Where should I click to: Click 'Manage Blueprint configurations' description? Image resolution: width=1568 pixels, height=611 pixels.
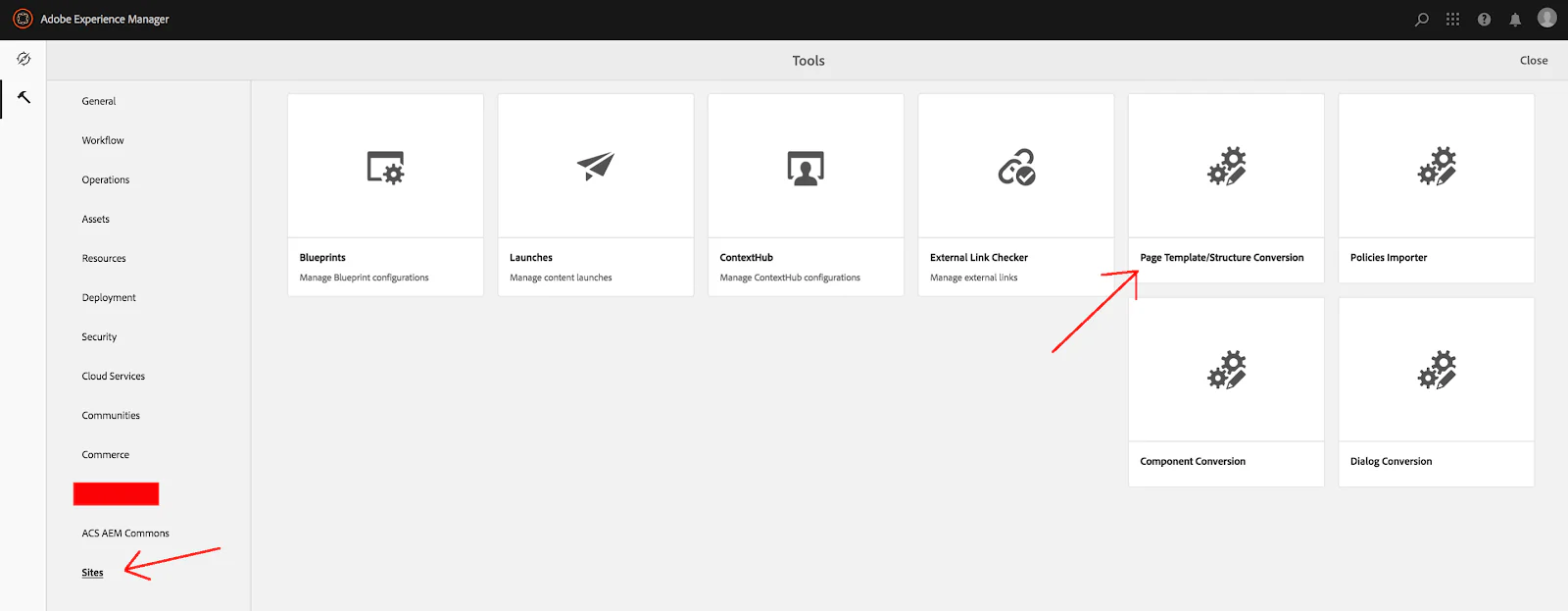tap(364, 278)
